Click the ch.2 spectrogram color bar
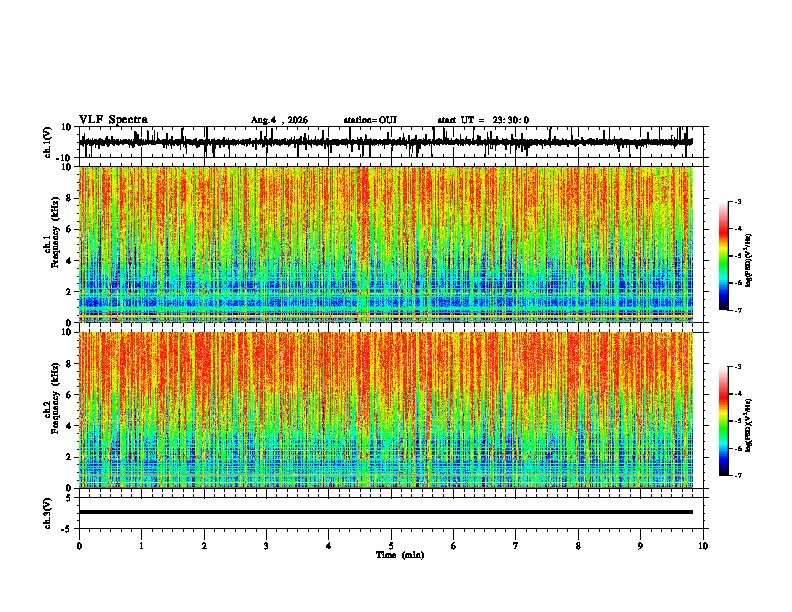This screenshot has height=612, width=792. tap(723, 421)
